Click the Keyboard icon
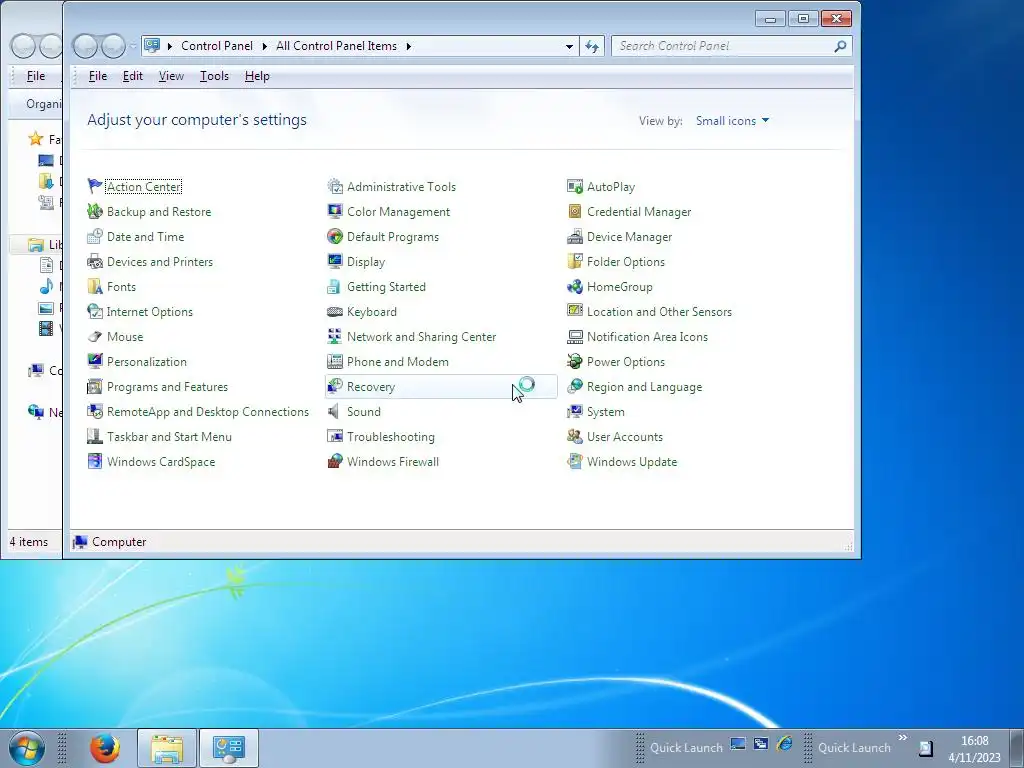The height and width of the screenshot is (768, 1024). [x=335, y=312]
